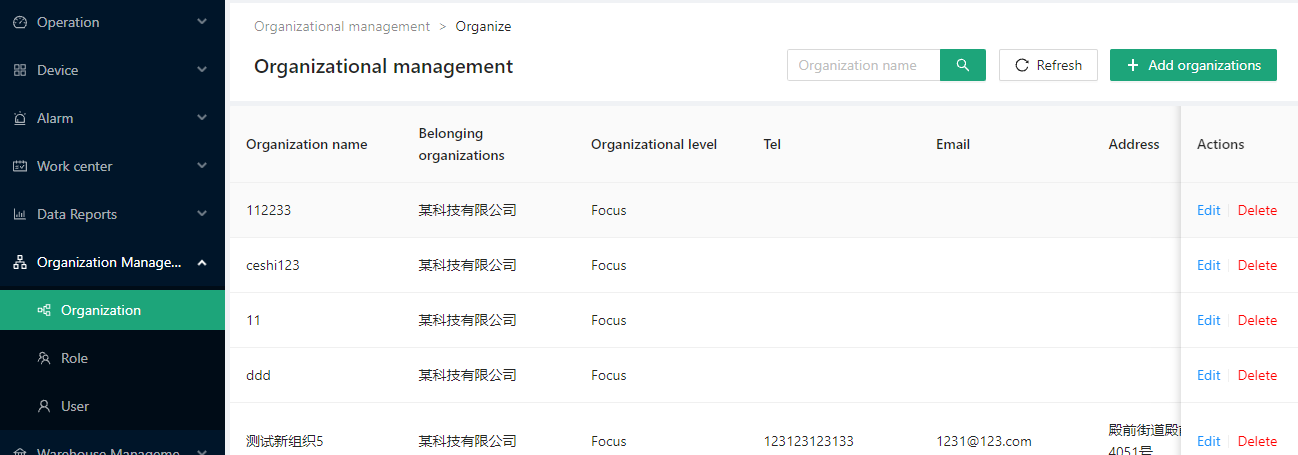Delete the organization named 11
This screenshot has height=455, width=1298.
pyautogui.click(x=1257, y=320)
